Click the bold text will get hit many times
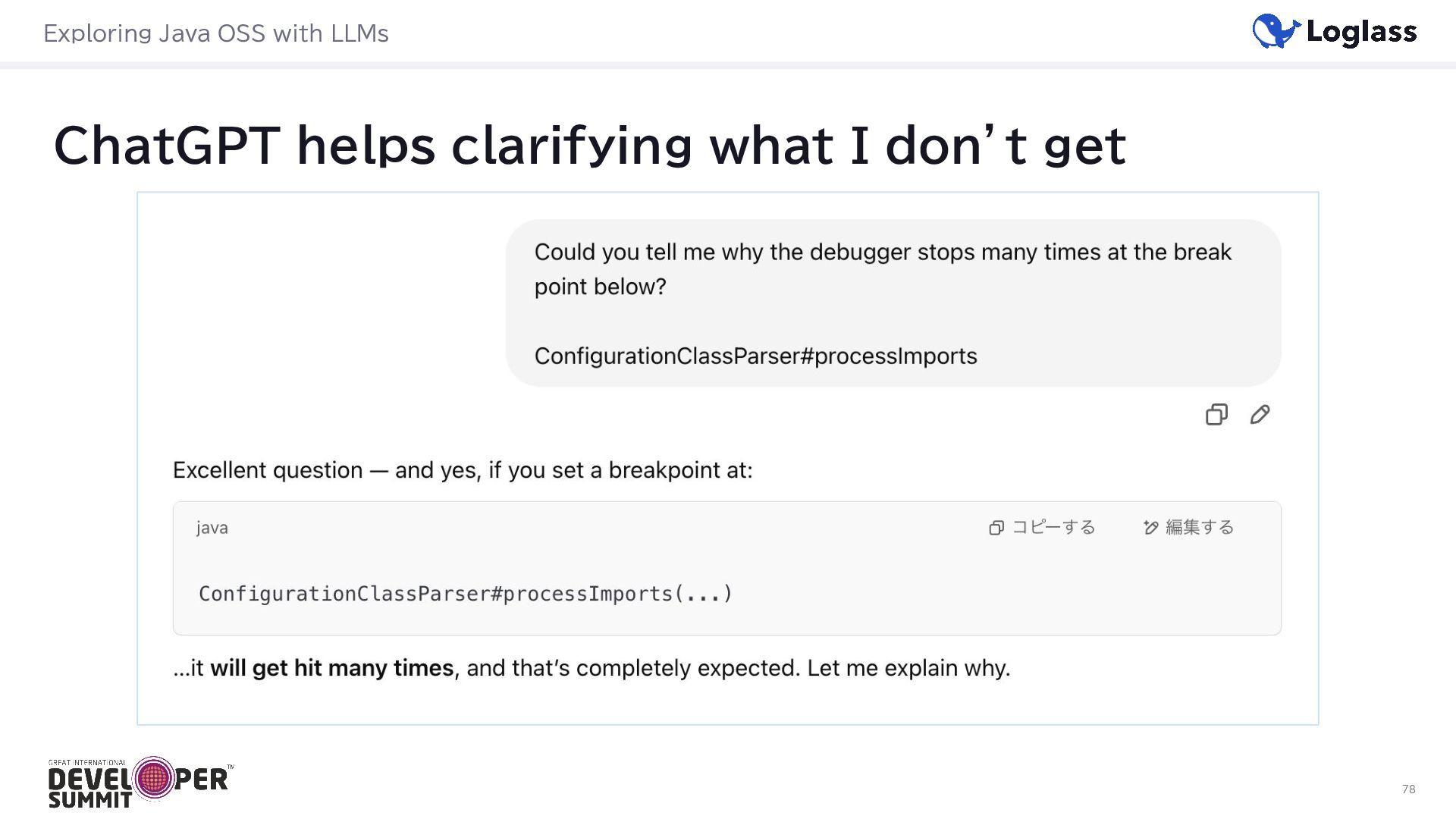This screenshot has width=1456, height=819. (331, 668)
